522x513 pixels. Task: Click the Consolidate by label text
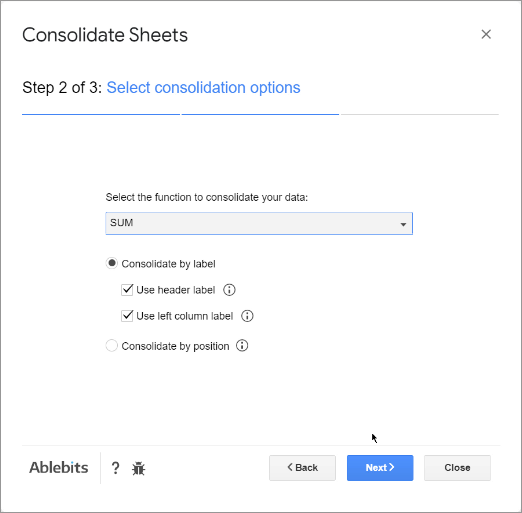pyautogui.click(x=168, y=264)
